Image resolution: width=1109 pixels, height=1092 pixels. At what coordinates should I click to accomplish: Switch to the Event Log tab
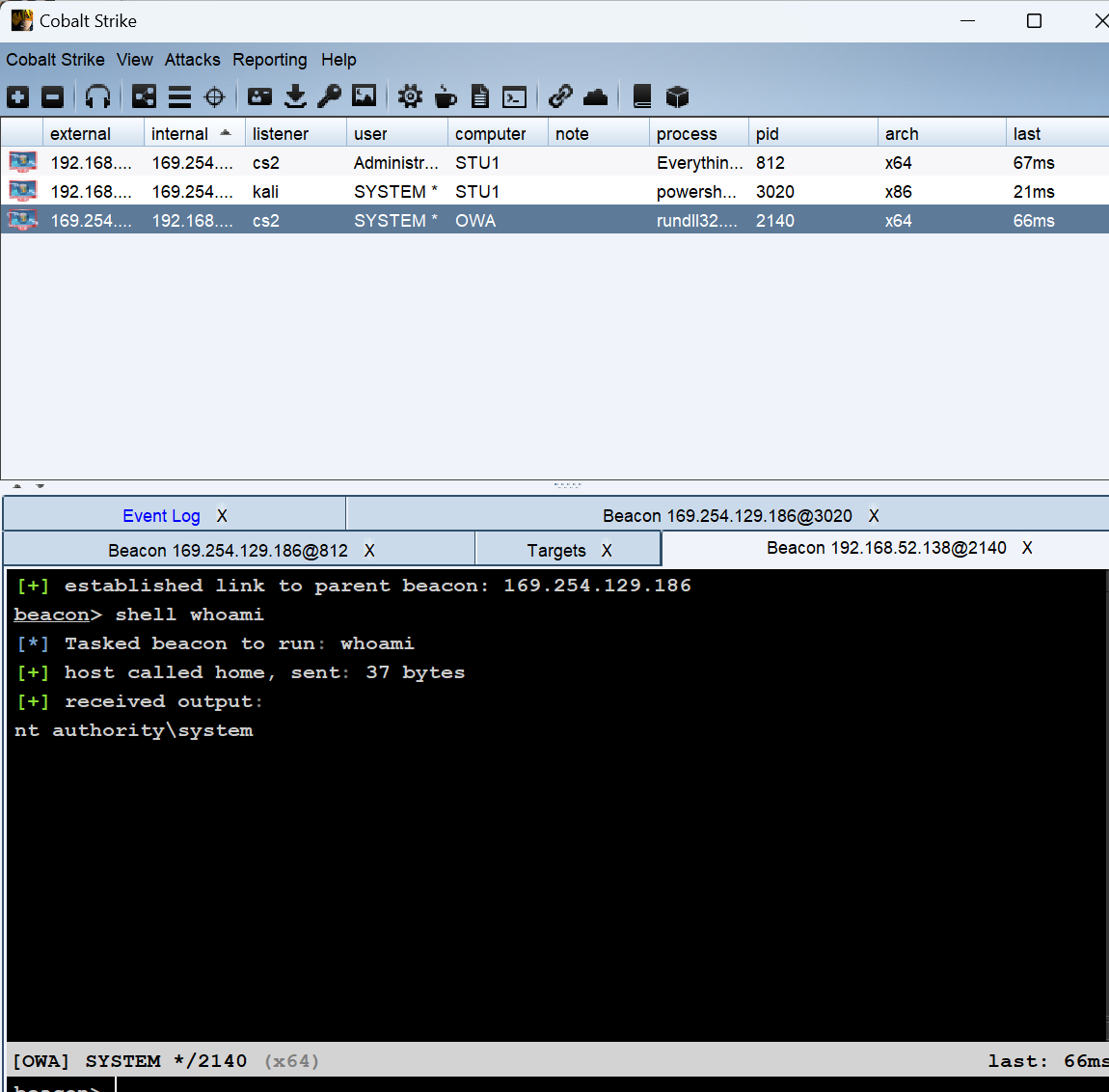coord(161,516)
